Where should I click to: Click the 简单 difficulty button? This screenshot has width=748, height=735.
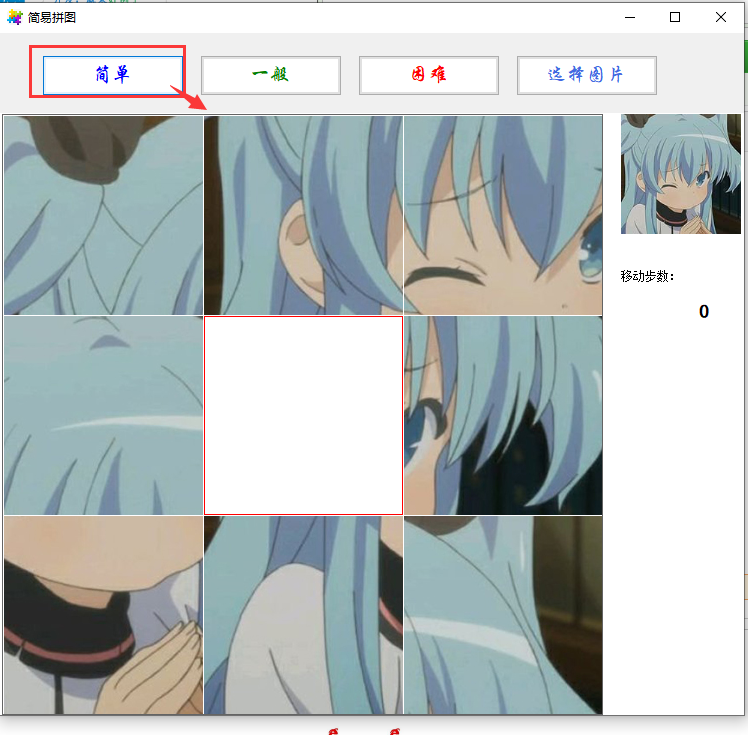tap(112, 75)
